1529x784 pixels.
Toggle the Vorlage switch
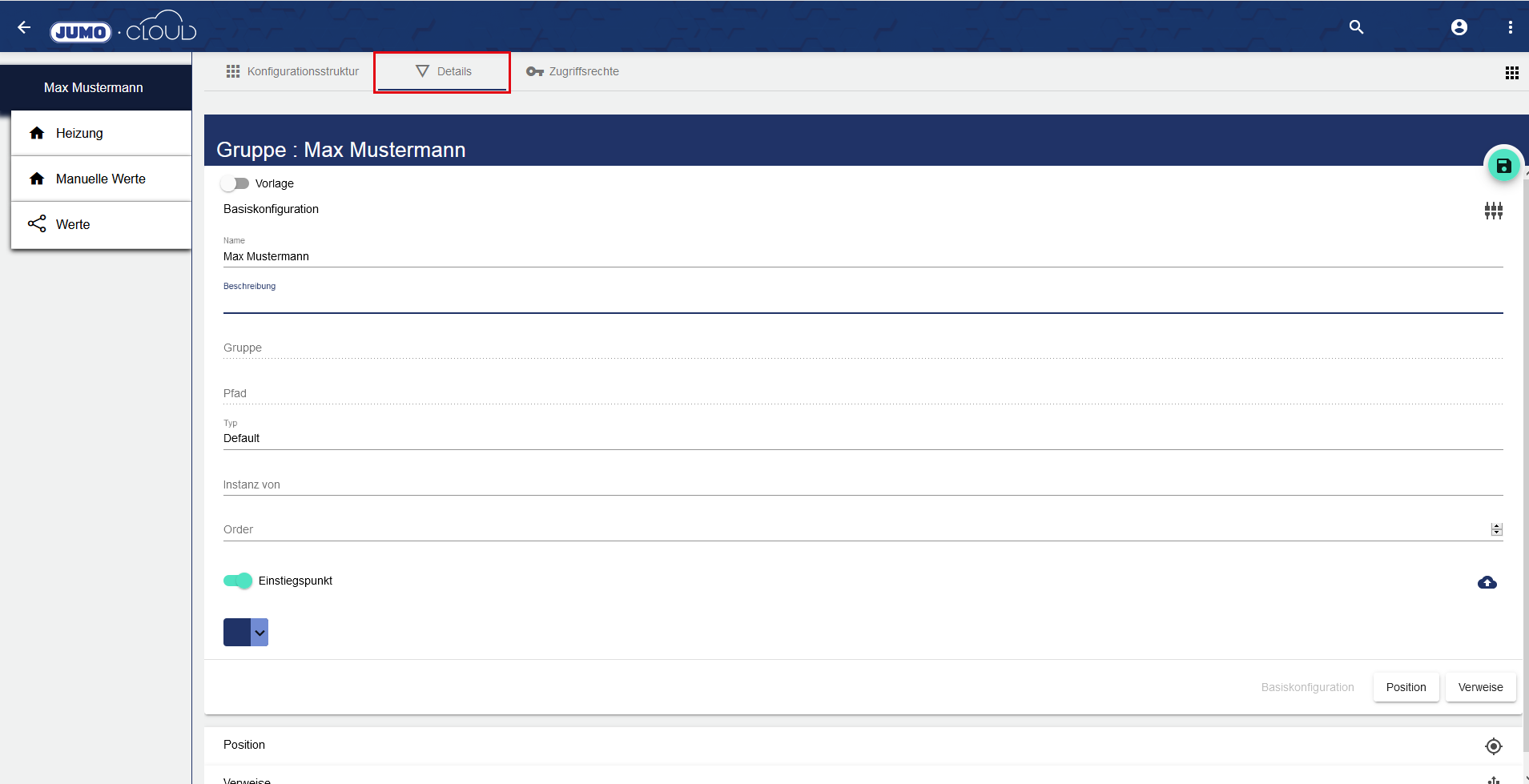[x=235, y=183]
